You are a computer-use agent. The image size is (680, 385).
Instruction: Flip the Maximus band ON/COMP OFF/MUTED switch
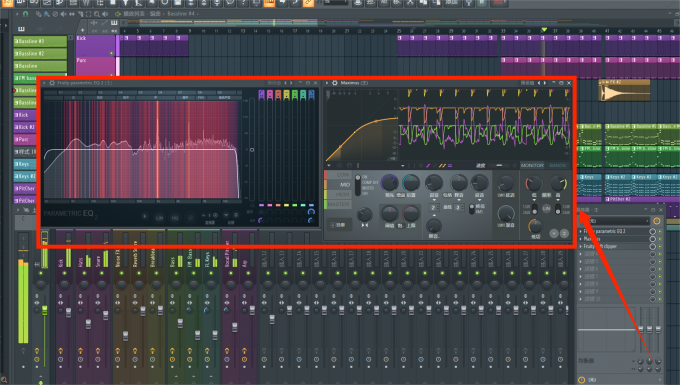click(358, 185)
